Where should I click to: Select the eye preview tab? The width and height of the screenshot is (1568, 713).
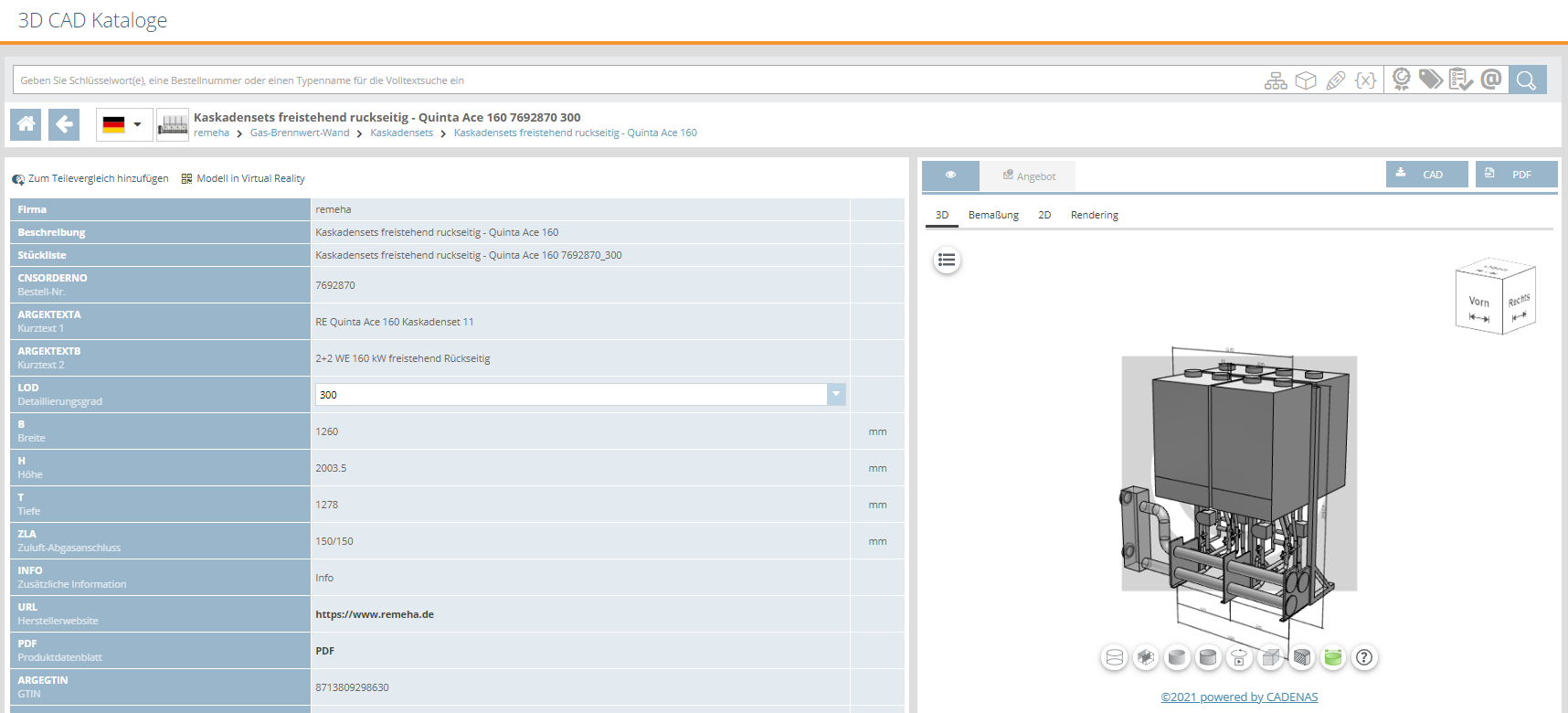point(950,175)
